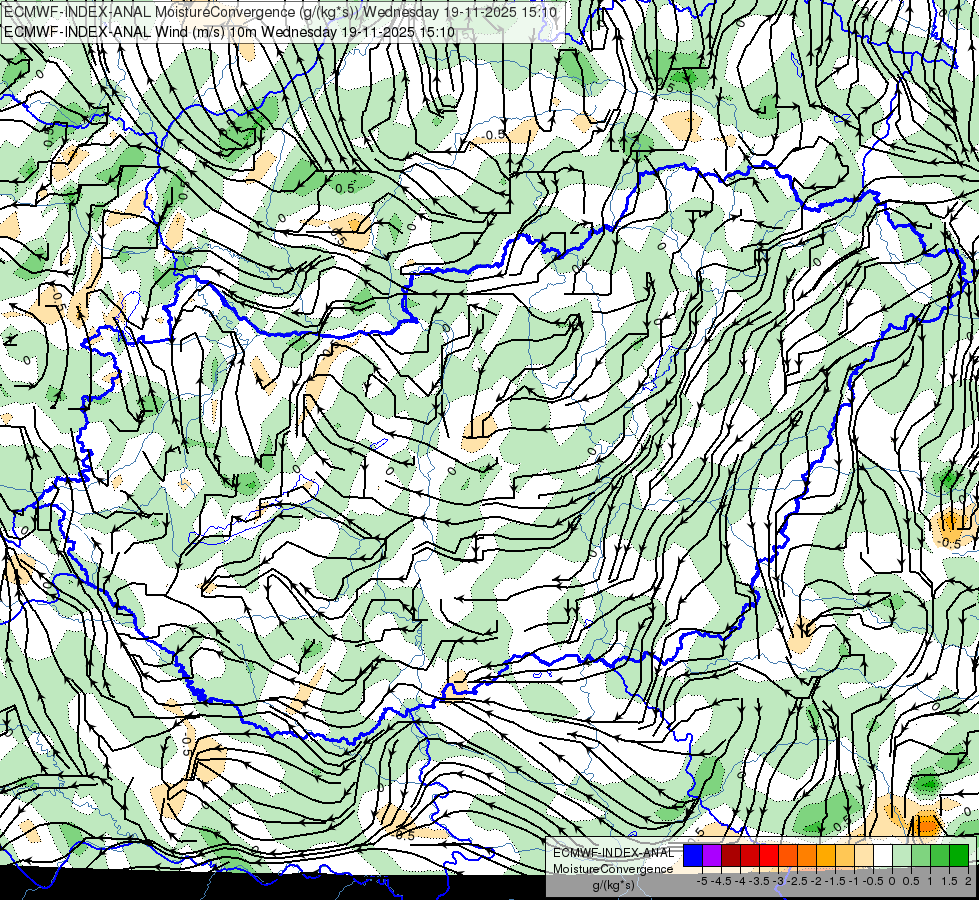Click the MoistureConvergence title line in the top header

[x=280, y=12]
